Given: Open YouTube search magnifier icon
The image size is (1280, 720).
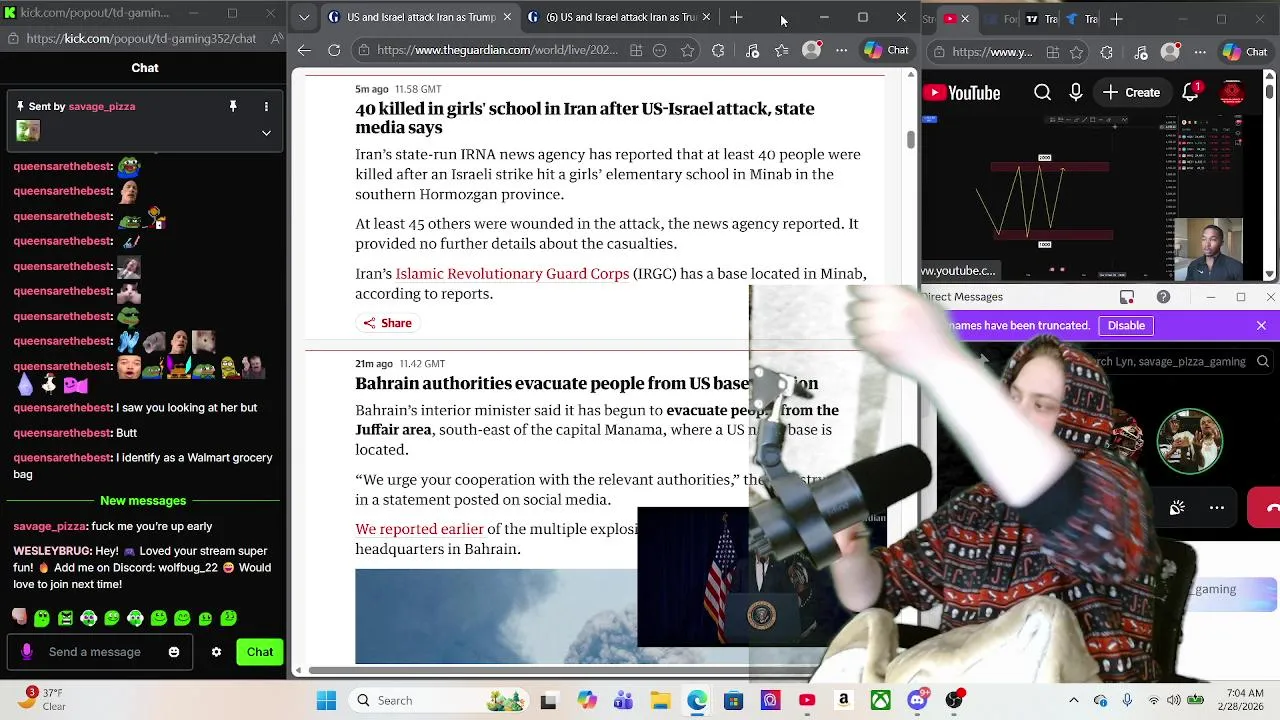Looking at the screenshot, I should 1042,92.
